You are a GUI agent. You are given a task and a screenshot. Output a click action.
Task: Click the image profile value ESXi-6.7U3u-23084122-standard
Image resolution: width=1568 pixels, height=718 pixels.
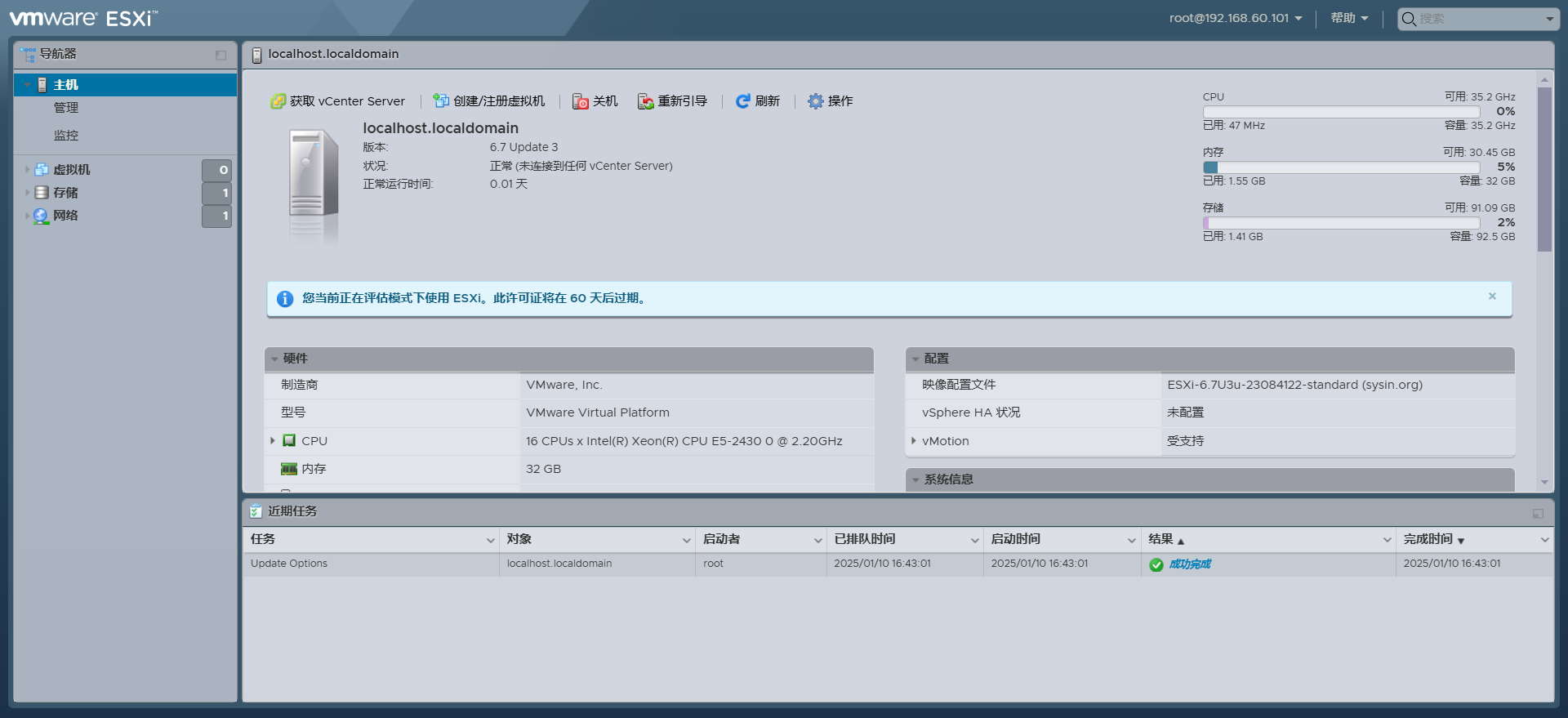[1294, 385]
